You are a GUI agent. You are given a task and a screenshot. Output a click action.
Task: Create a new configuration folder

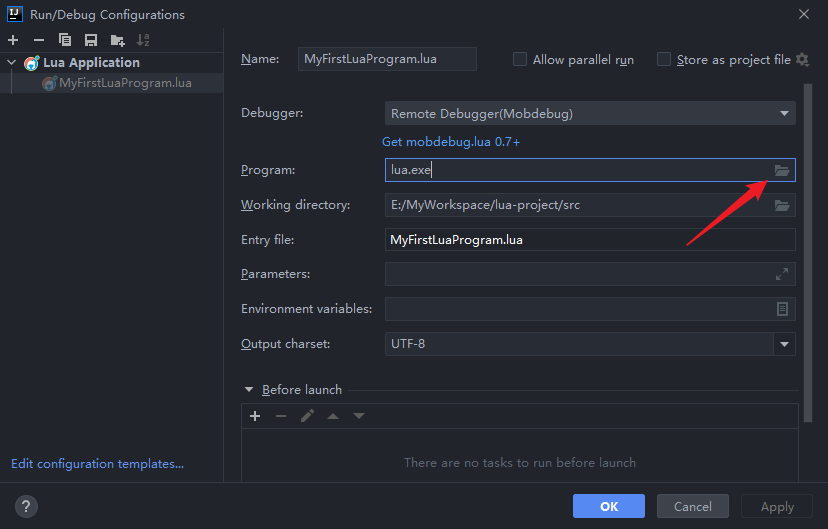(117, 40)
